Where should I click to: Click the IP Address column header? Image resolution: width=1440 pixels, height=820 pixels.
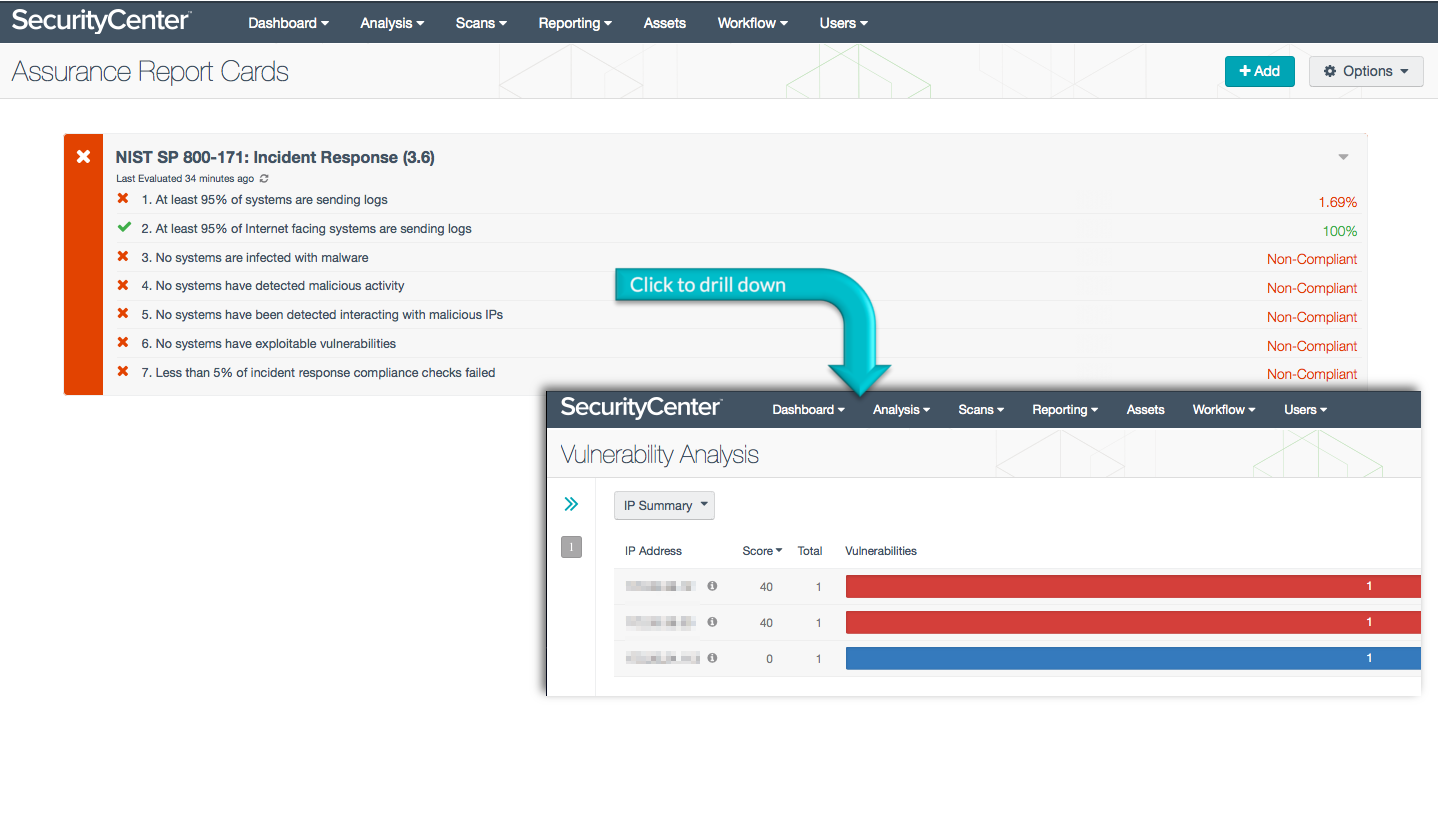[x=653, y=551]
